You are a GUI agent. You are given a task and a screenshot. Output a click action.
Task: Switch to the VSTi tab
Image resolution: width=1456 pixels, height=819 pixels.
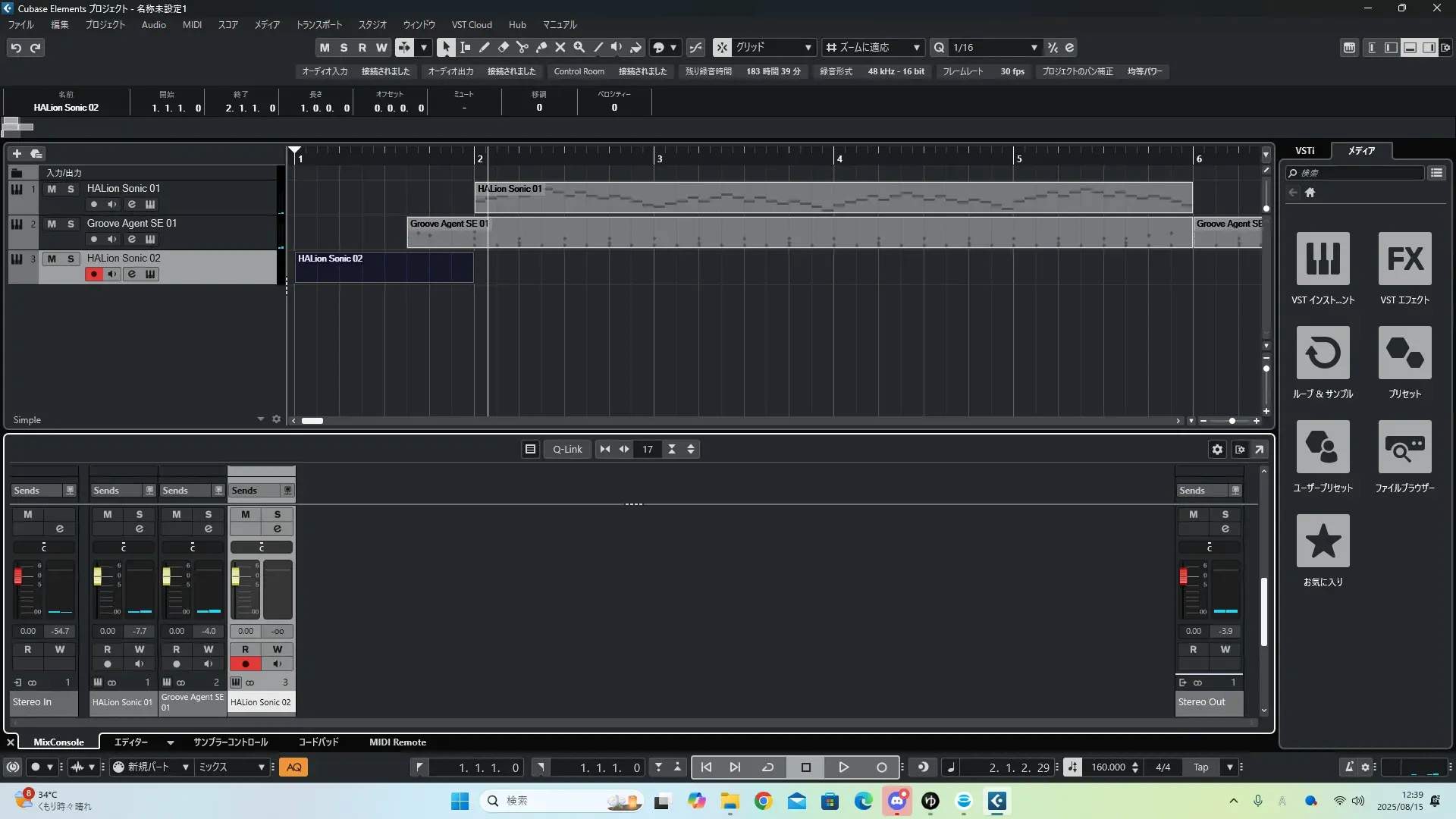coord(1304,150)
